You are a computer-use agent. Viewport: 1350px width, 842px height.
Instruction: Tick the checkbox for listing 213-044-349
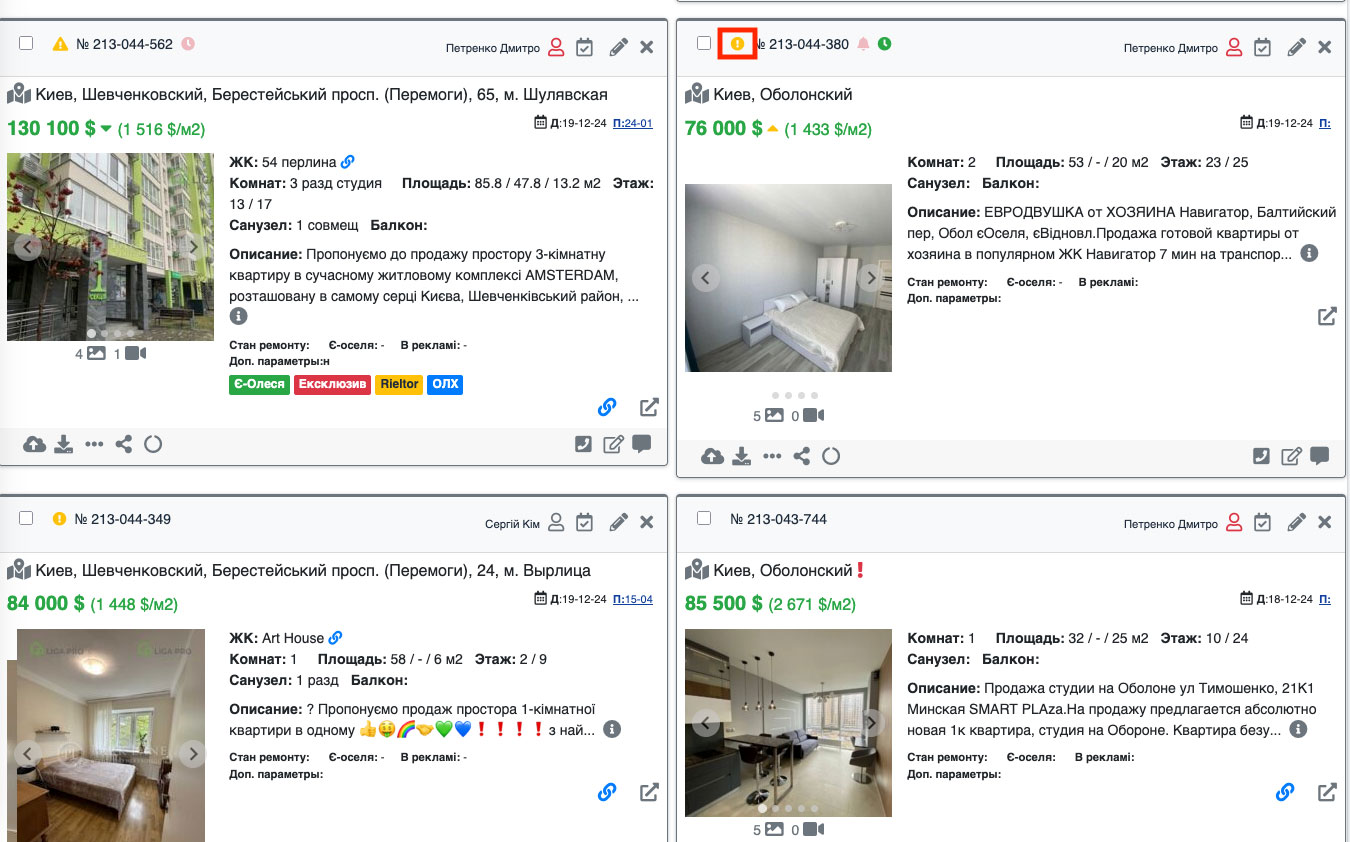(x=26, y=518)
